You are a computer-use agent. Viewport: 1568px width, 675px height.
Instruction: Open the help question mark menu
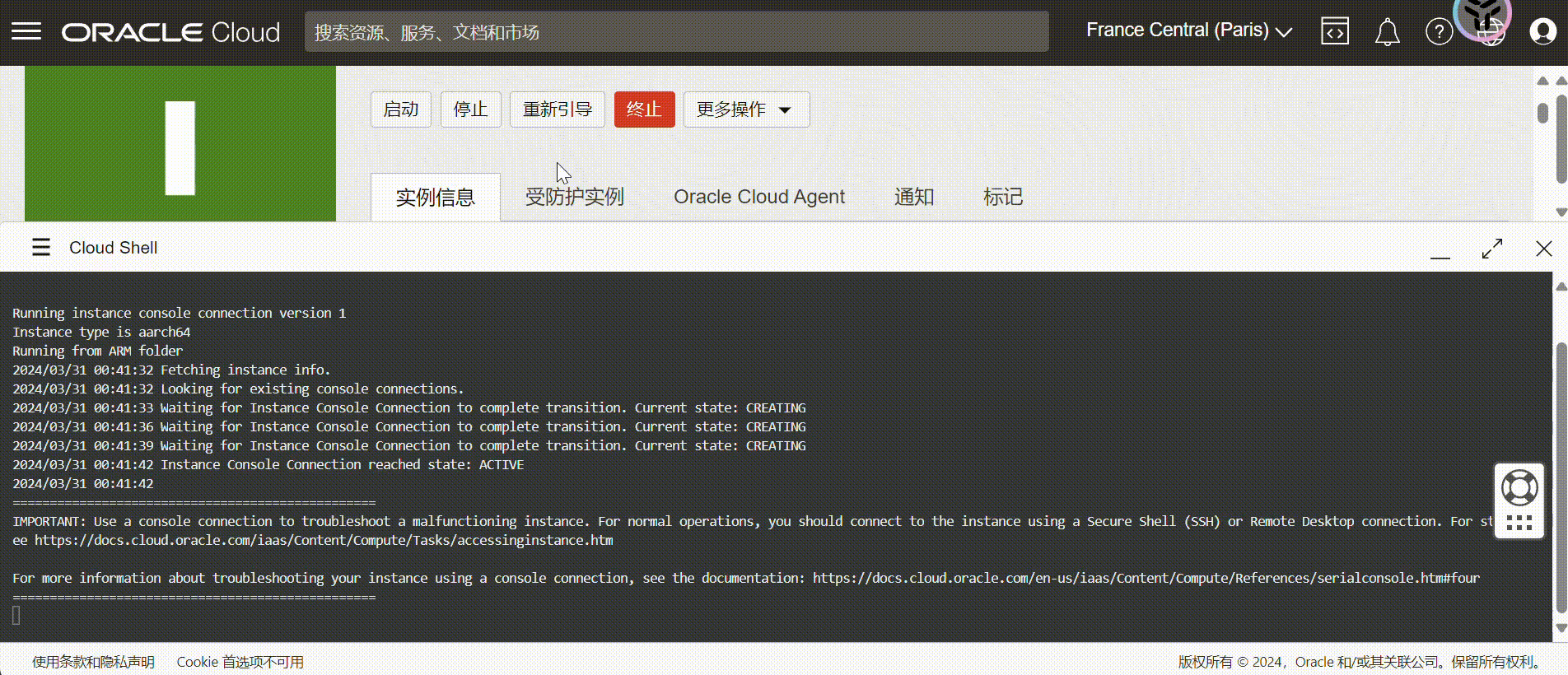[x=1438, y=32]
